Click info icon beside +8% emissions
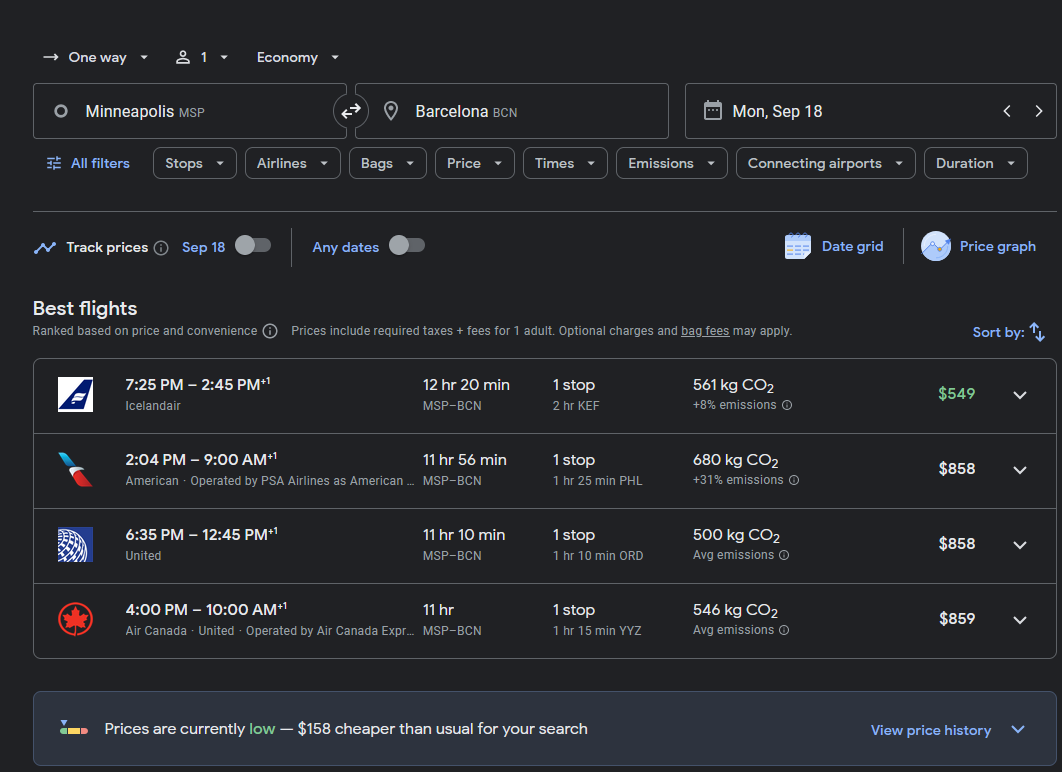This screenshot has height=772, width=1062. click(x=787, y=405)
